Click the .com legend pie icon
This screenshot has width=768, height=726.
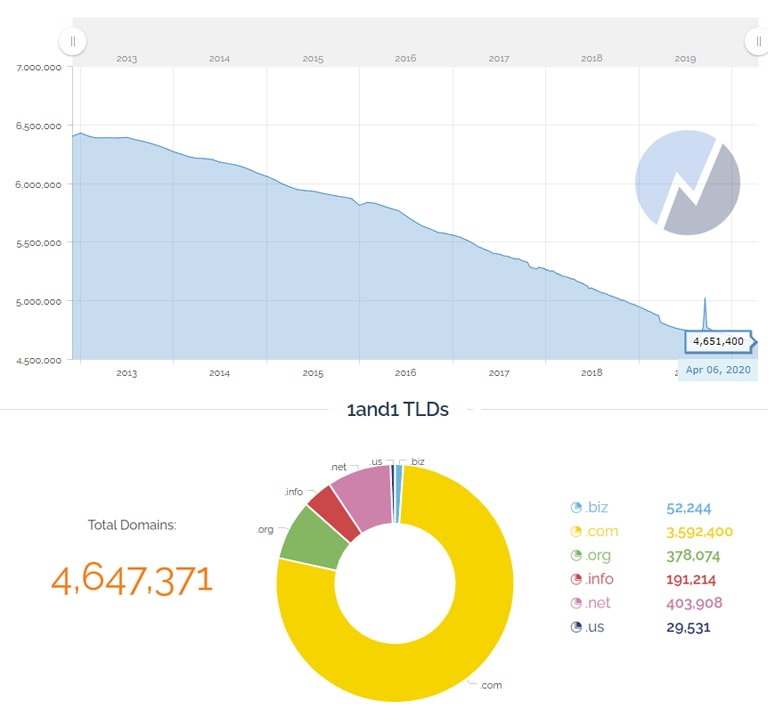(x=576, y=532)
